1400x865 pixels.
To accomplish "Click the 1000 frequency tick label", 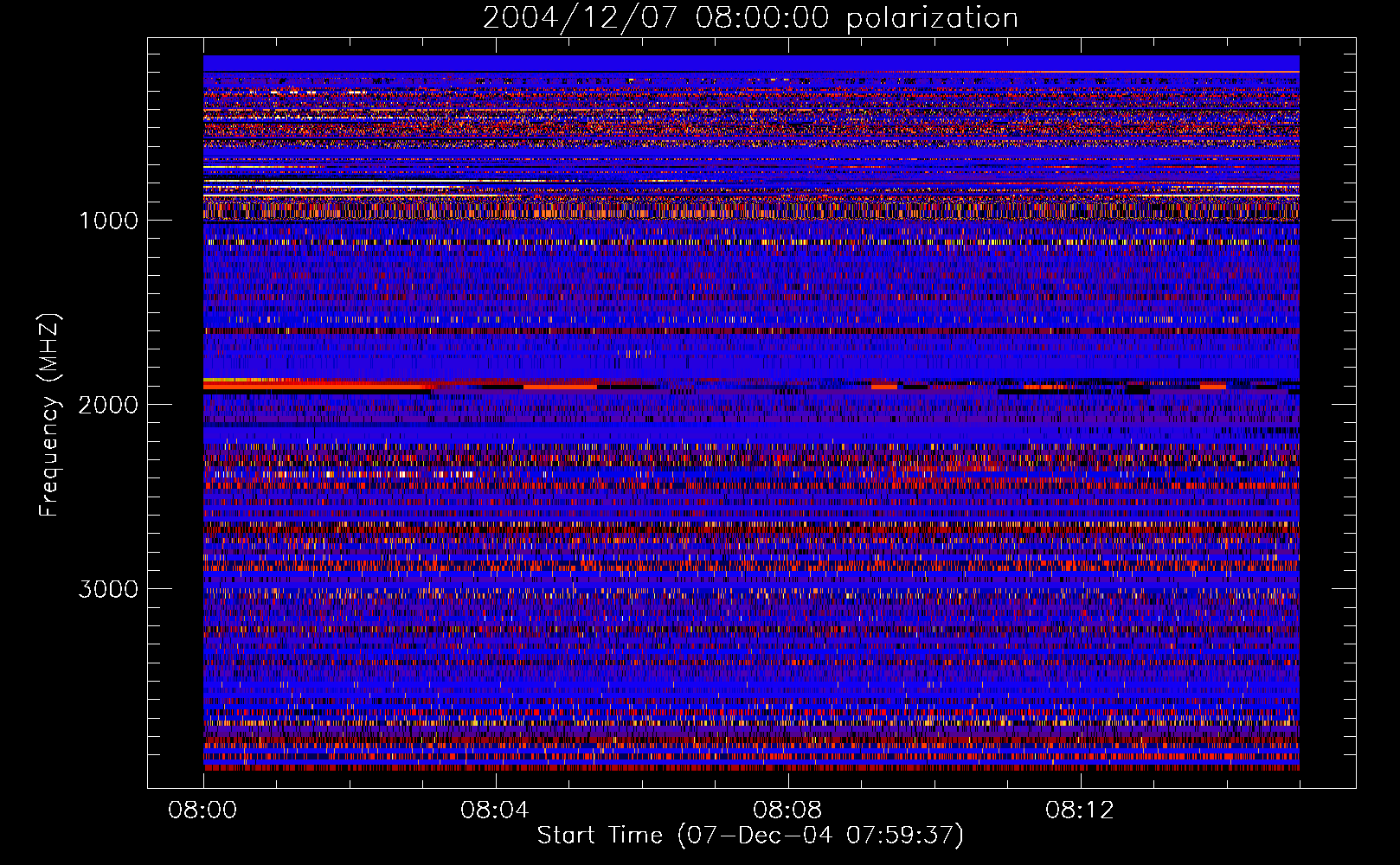I will point(108,221).
